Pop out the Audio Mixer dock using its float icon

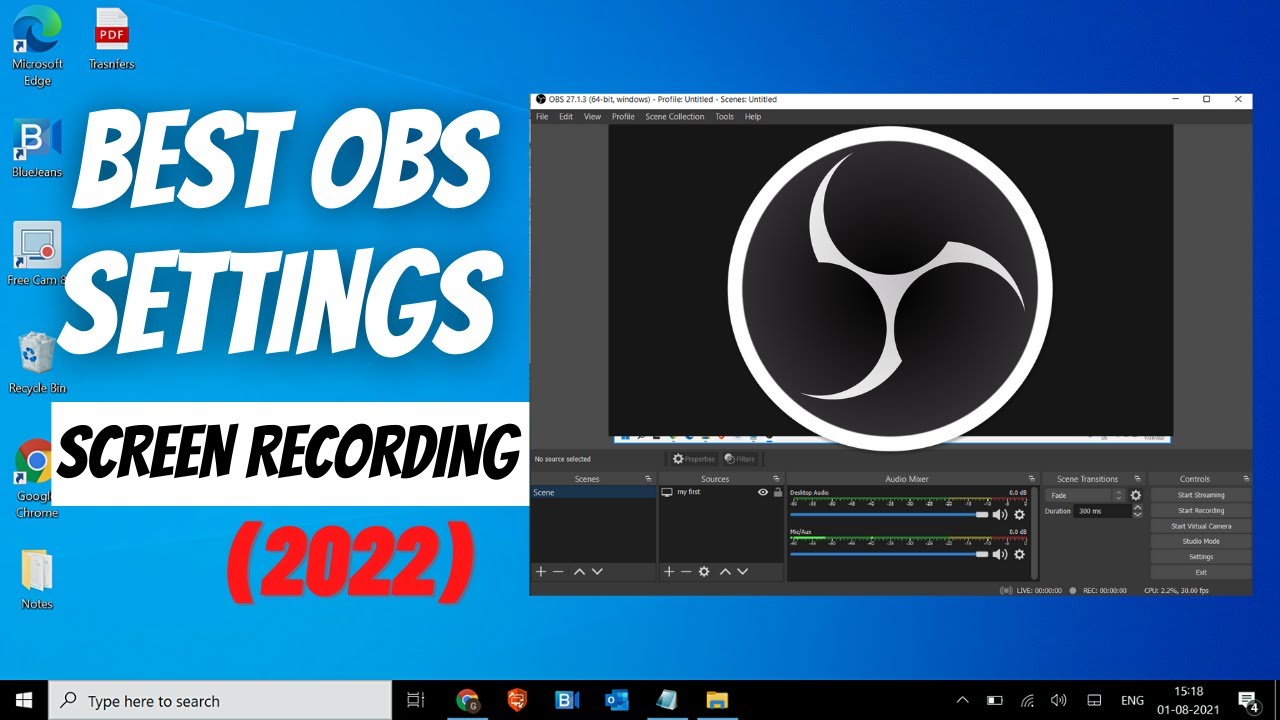(1031, 479)
